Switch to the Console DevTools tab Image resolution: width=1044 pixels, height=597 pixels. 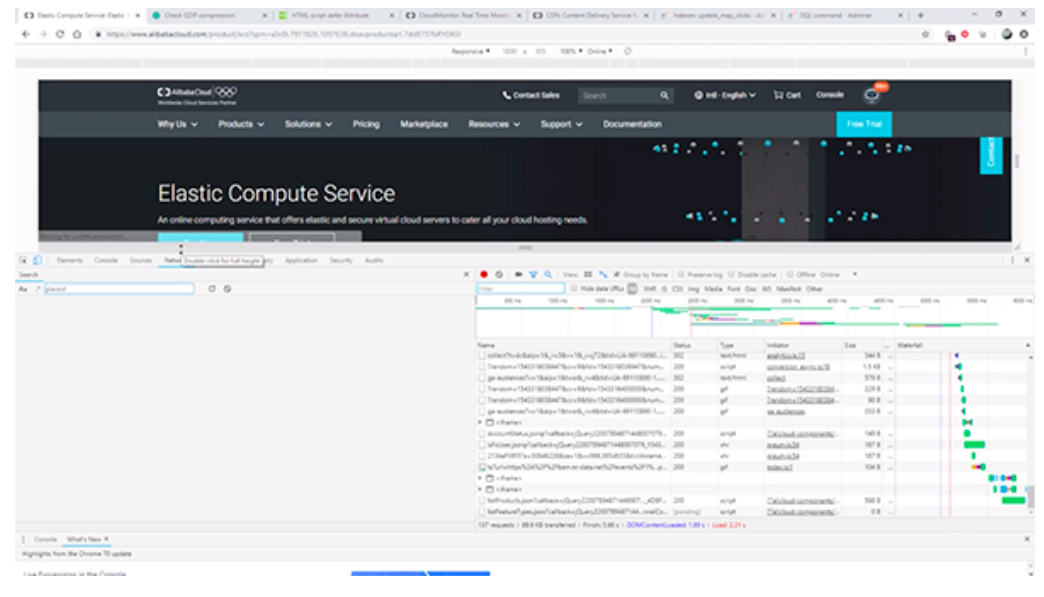point(106,260)
